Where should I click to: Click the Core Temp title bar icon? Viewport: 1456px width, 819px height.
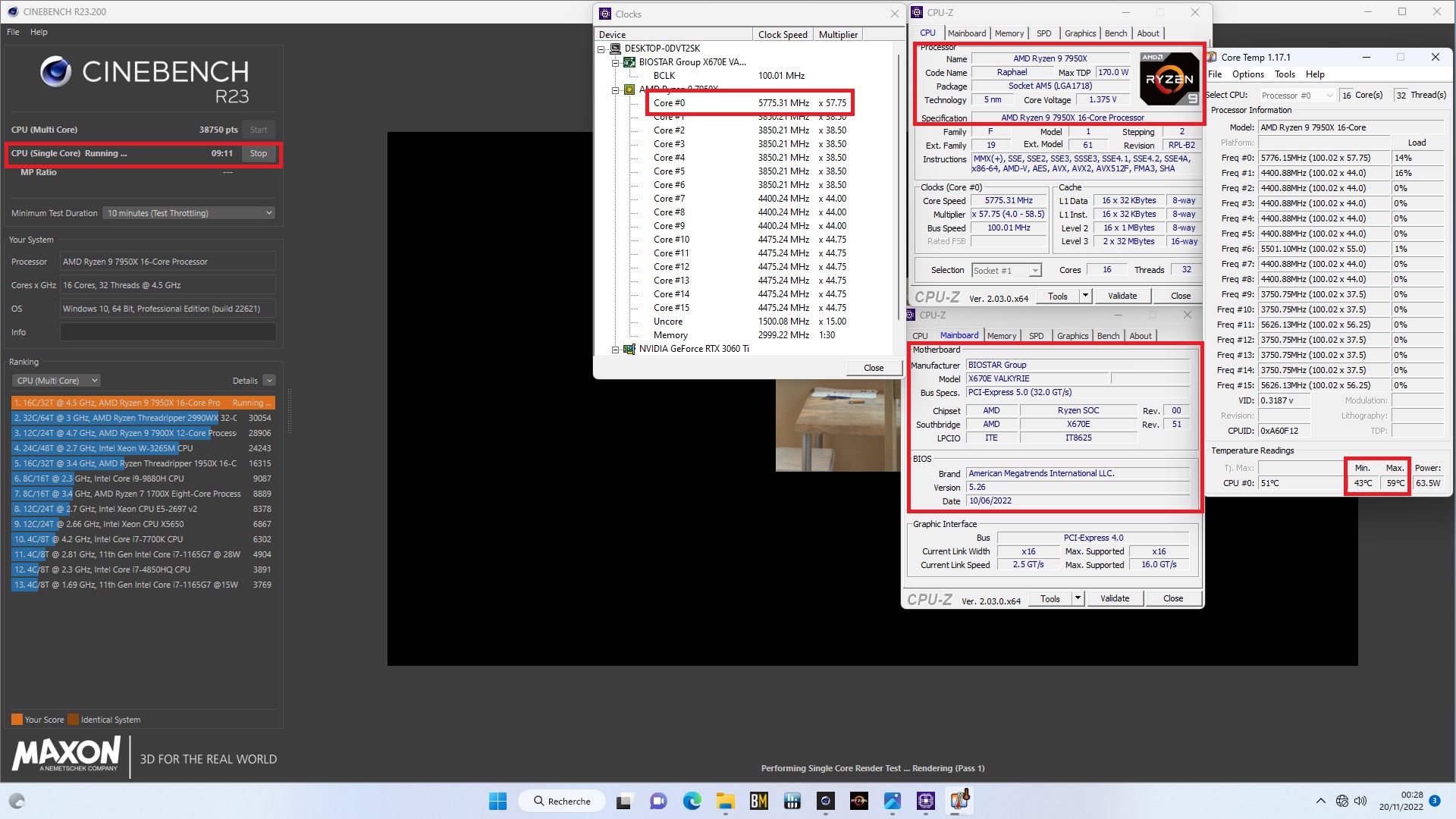1212,58
